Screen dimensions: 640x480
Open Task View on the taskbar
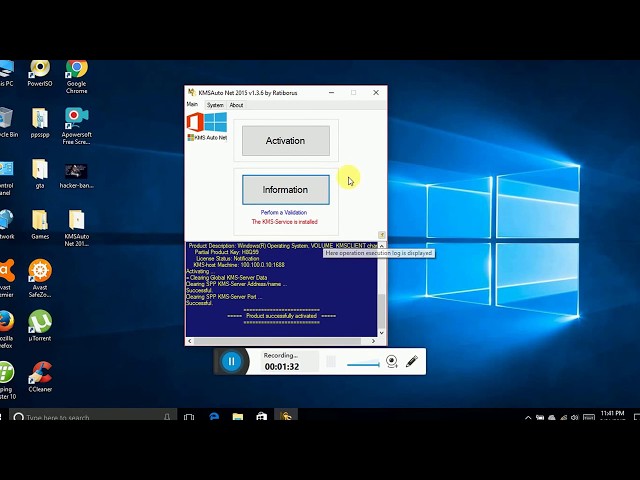point(189,417)
